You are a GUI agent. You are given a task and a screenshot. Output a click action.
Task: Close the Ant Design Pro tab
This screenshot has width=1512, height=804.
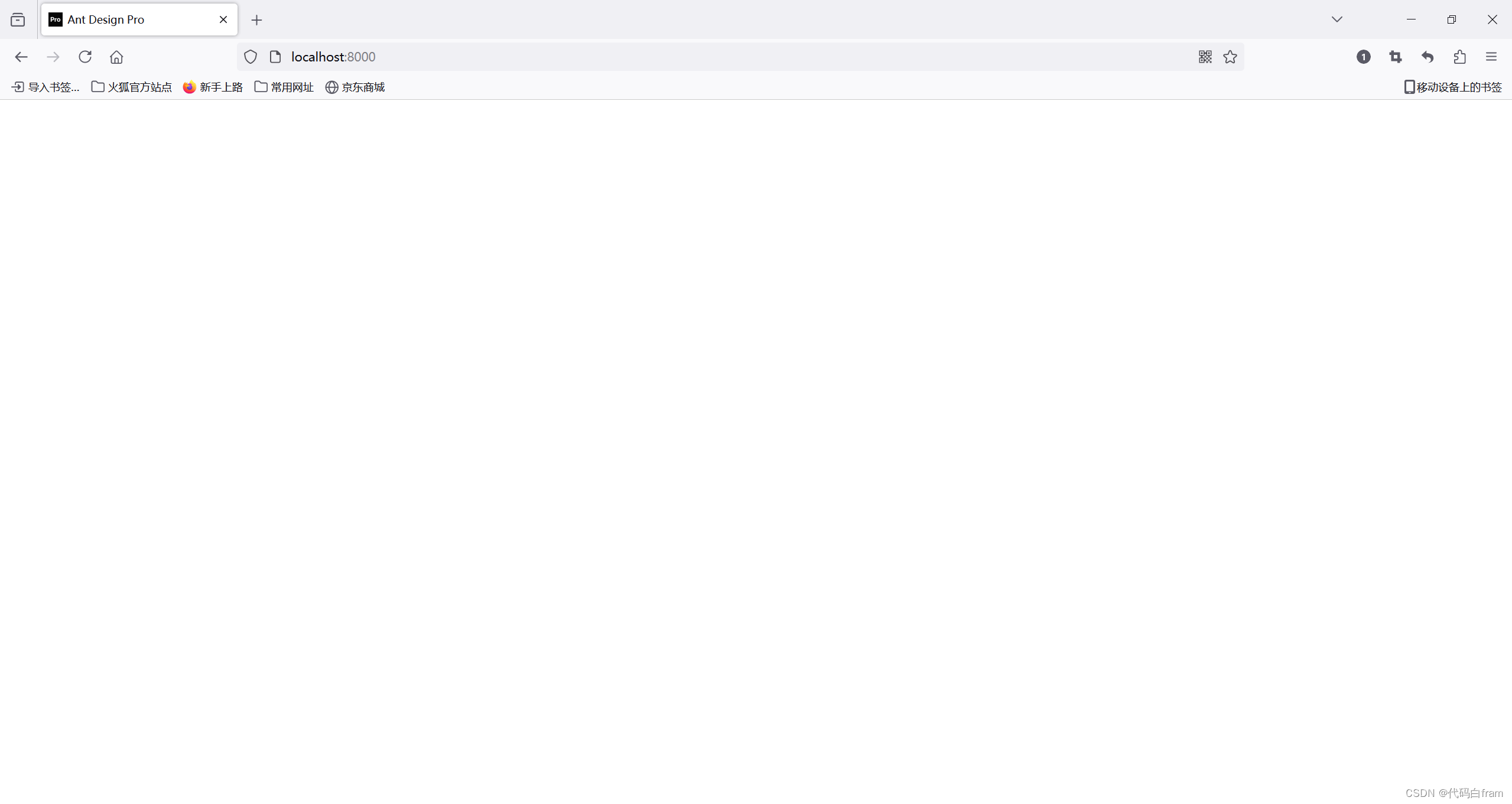tap(223, 19)
